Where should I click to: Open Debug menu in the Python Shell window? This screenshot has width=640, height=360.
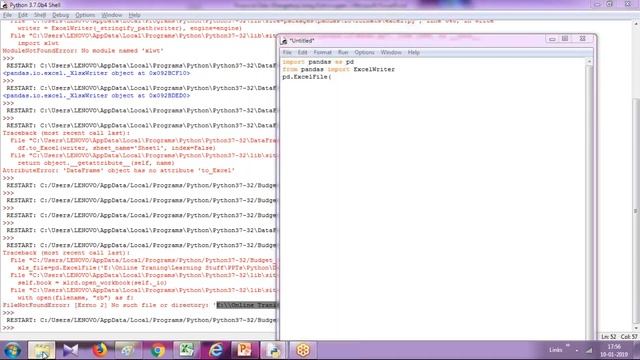coord(60,15)
